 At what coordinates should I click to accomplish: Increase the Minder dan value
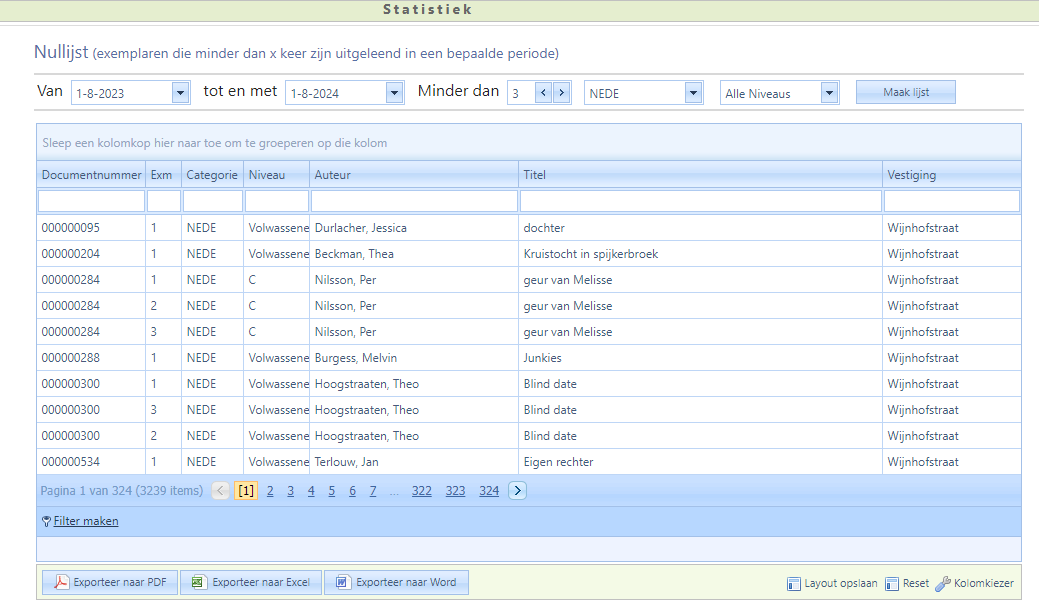click(x=561, y=93)
